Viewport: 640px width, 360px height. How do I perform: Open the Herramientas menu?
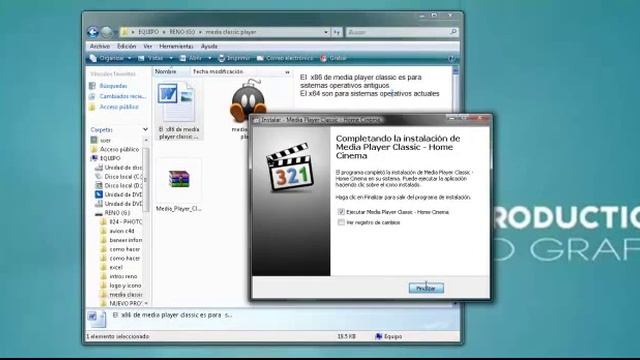[176, 46]
